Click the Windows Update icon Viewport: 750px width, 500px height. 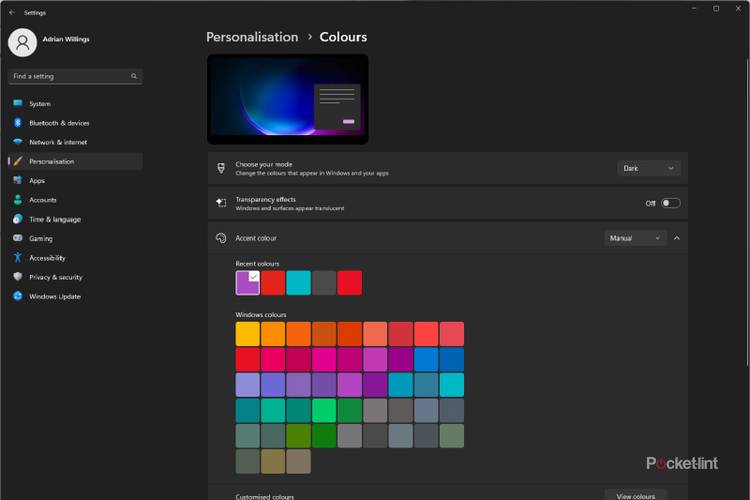click(18, 297)
